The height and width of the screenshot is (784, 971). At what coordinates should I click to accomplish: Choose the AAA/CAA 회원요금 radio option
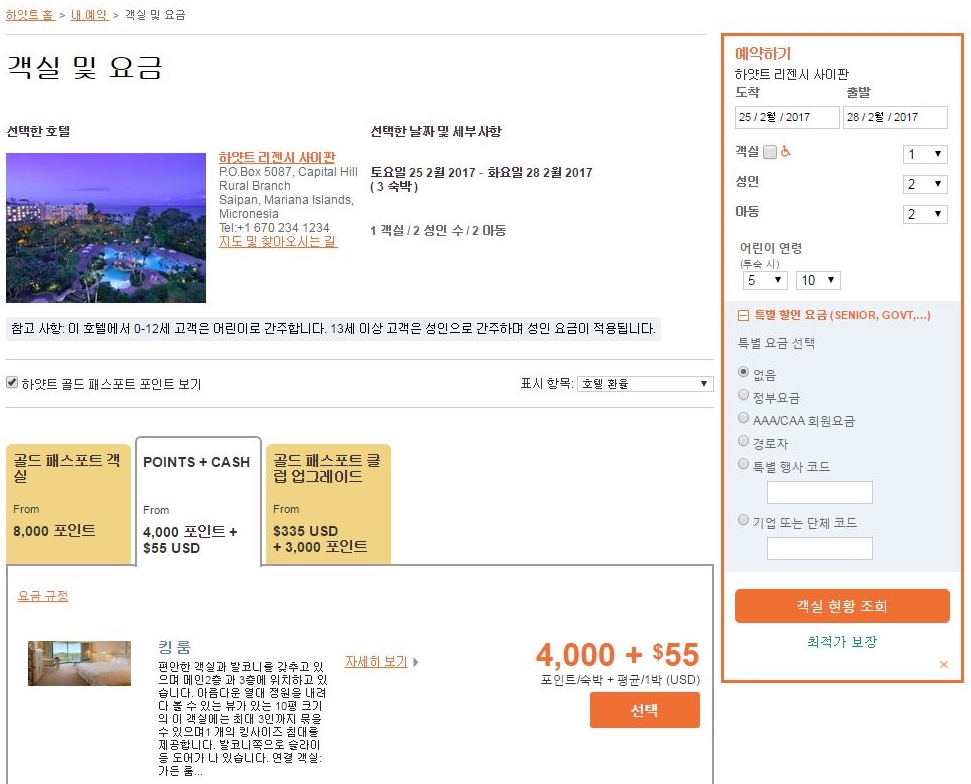point(744,418)
